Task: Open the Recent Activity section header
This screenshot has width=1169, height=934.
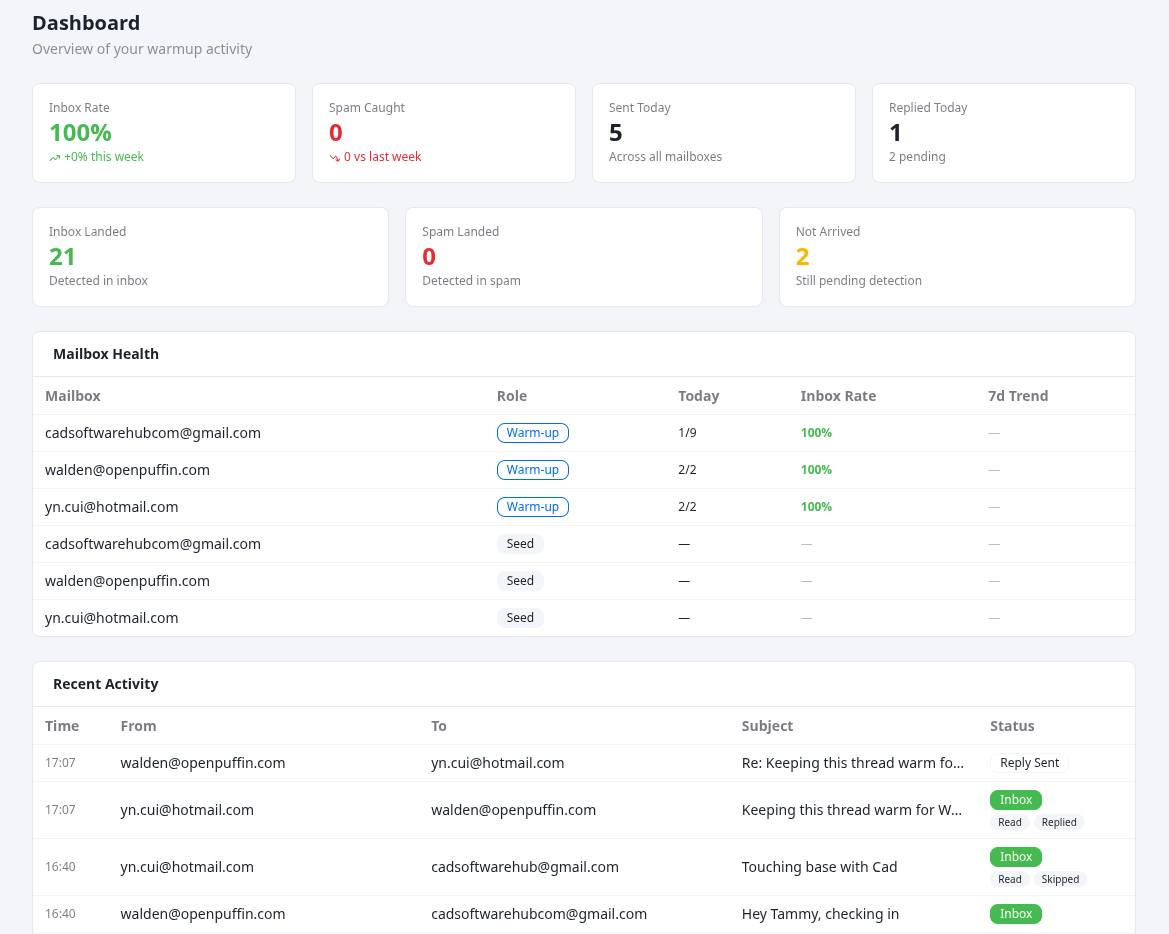Action: coord(105,683)
